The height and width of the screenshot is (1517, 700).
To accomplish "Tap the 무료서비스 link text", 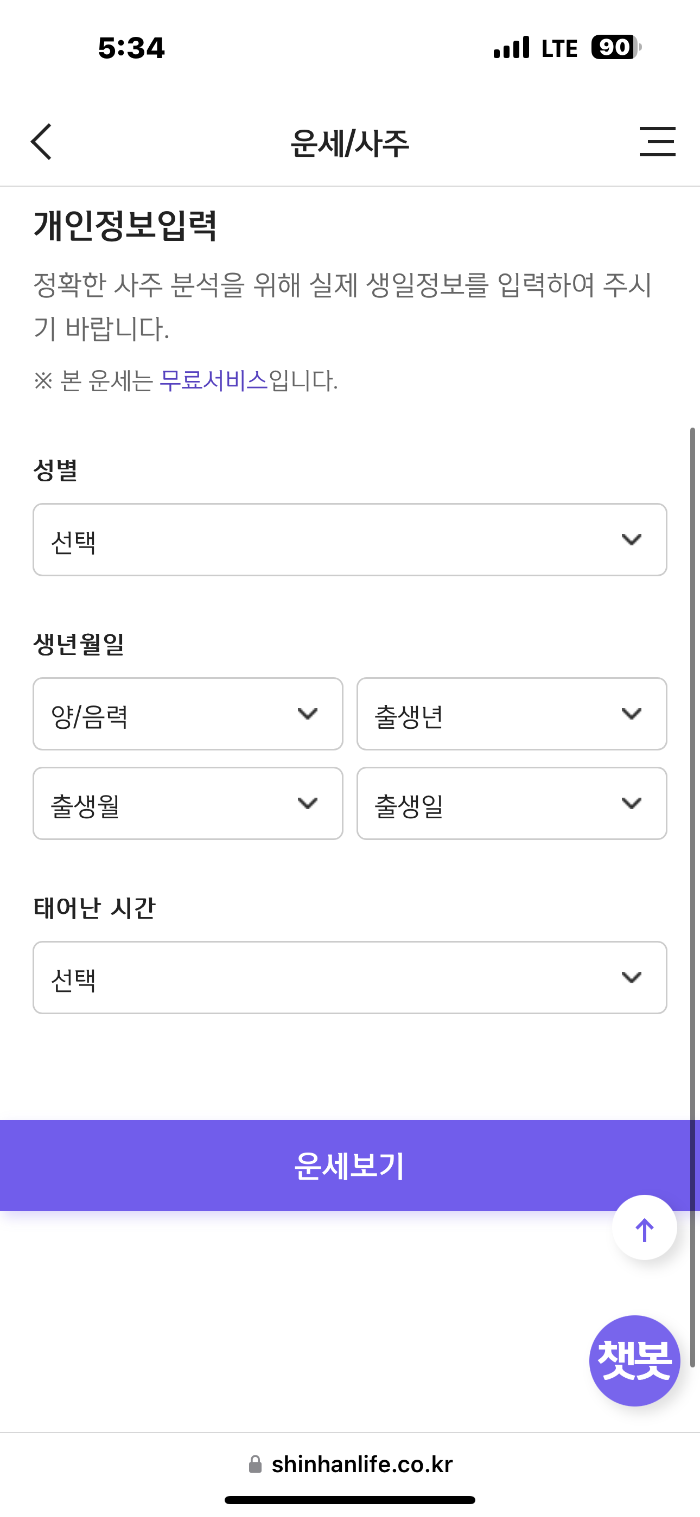I will 214,380.
